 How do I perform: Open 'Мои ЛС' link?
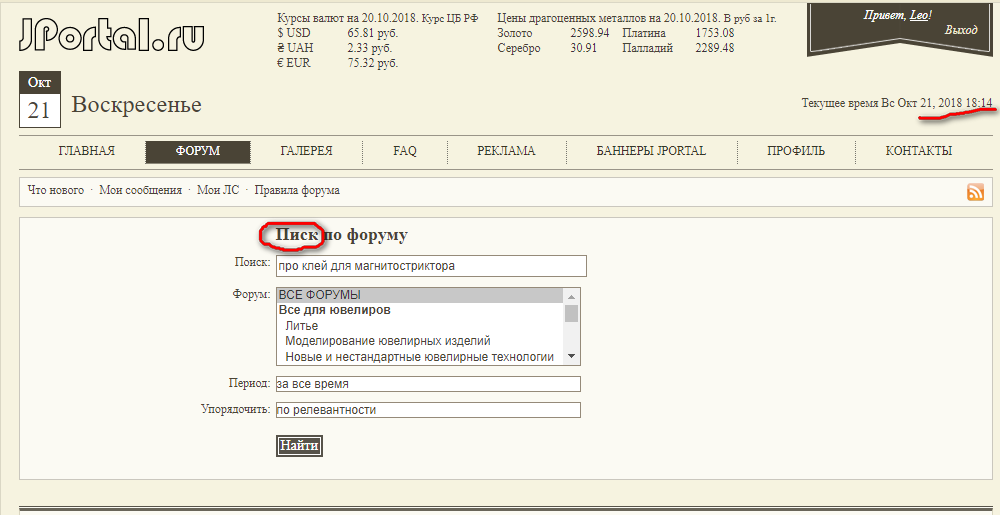click(x=218, y=190)
